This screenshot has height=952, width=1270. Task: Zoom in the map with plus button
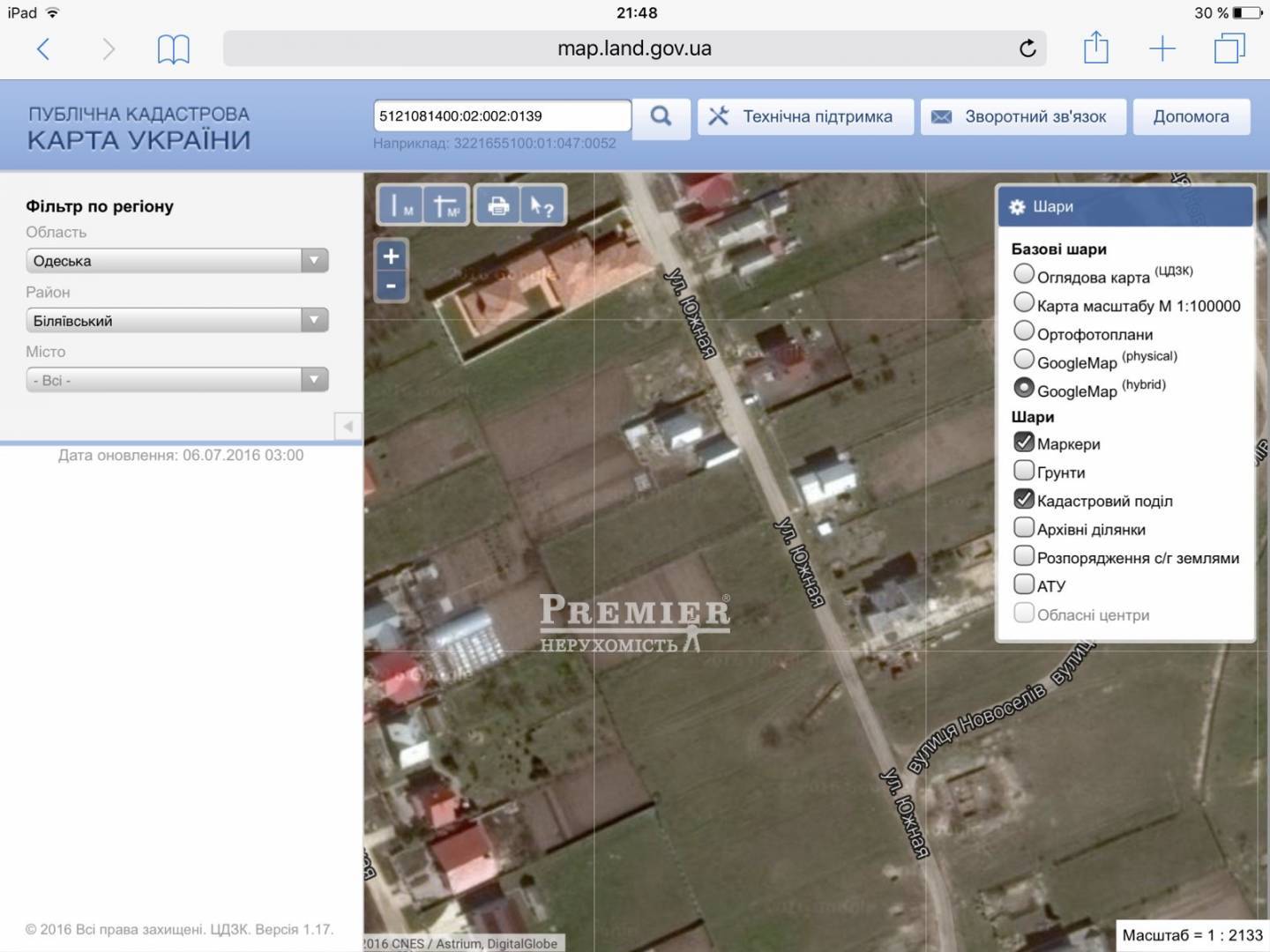point(392,257)
